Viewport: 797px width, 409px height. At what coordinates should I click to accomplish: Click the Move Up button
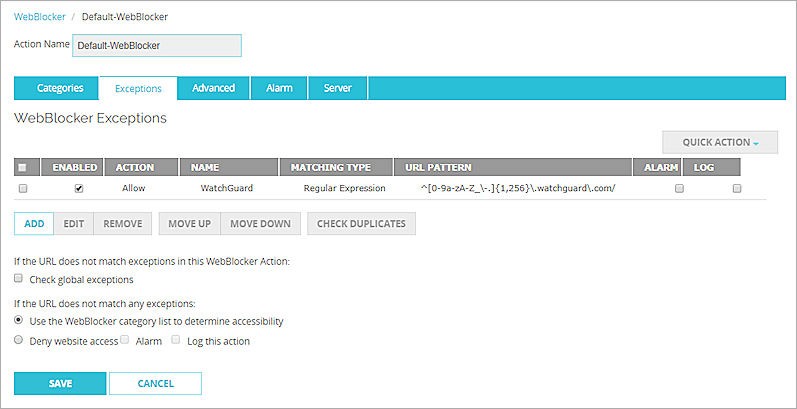pos(189,224)
